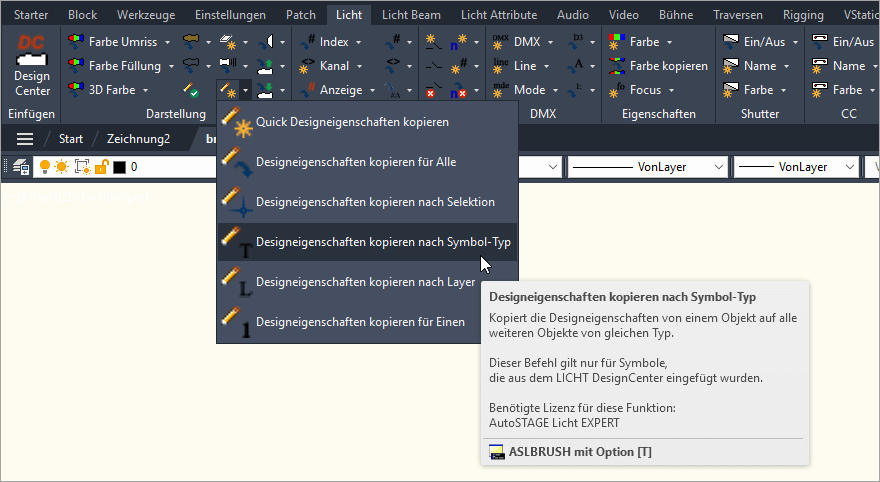The height and width of the screenshot is (482, 880).
Task: Close the brush dropdown via its arrow
Action: click(x=245, y=90)
